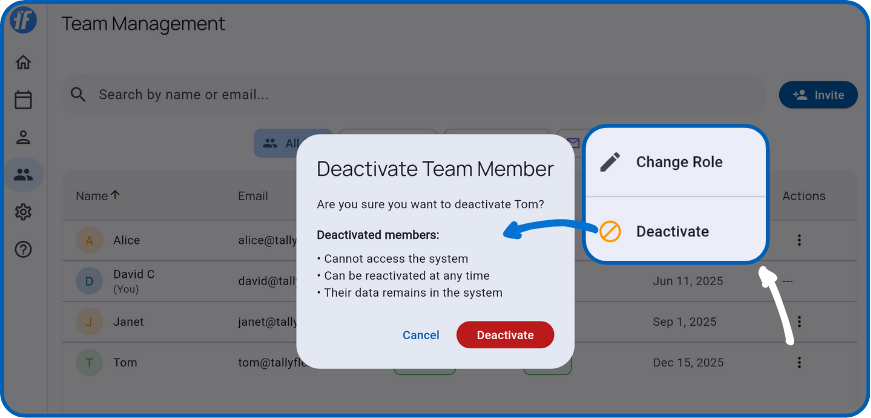
Task: Click the Invite button
Action: pos(818,95)
